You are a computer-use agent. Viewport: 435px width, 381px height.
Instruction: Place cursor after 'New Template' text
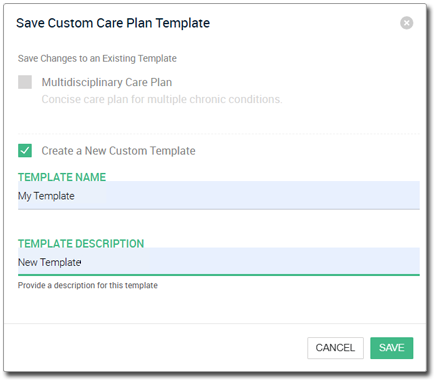pos(82,262)
